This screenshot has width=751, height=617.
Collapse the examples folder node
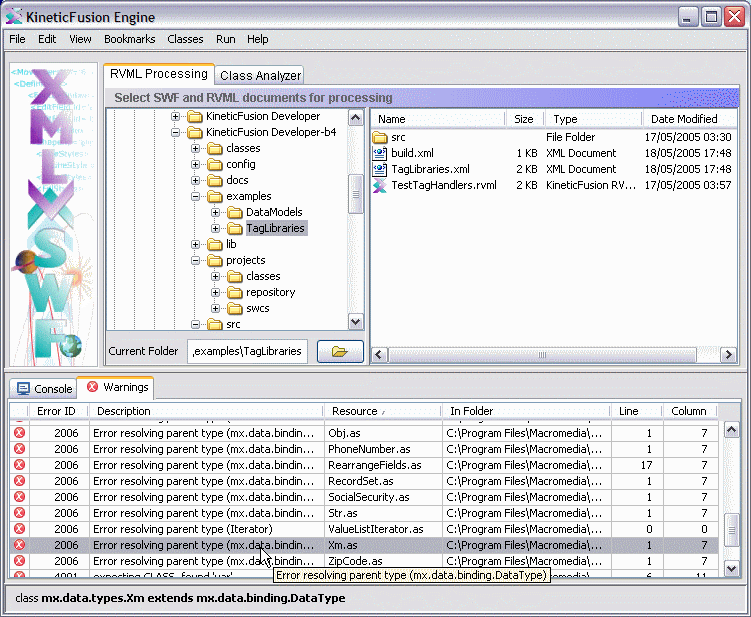pyautogui.click(x=196, y=196)
